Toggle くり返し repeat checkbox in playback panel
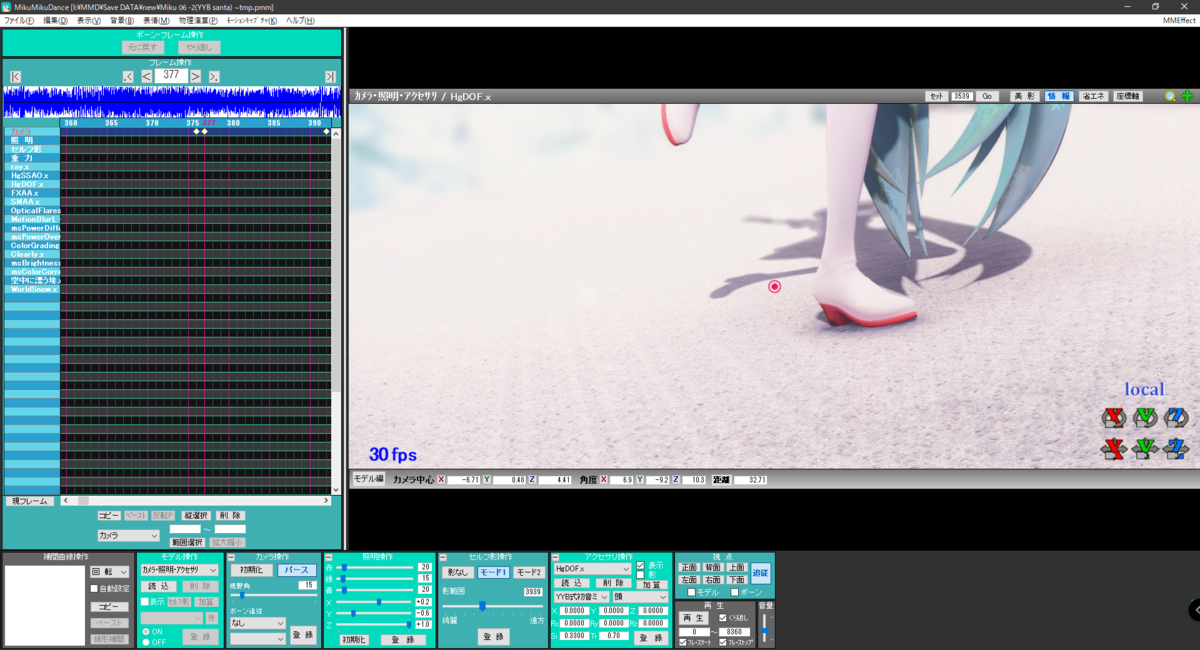This screenshot has width=1200, height=650. (723, 618)
